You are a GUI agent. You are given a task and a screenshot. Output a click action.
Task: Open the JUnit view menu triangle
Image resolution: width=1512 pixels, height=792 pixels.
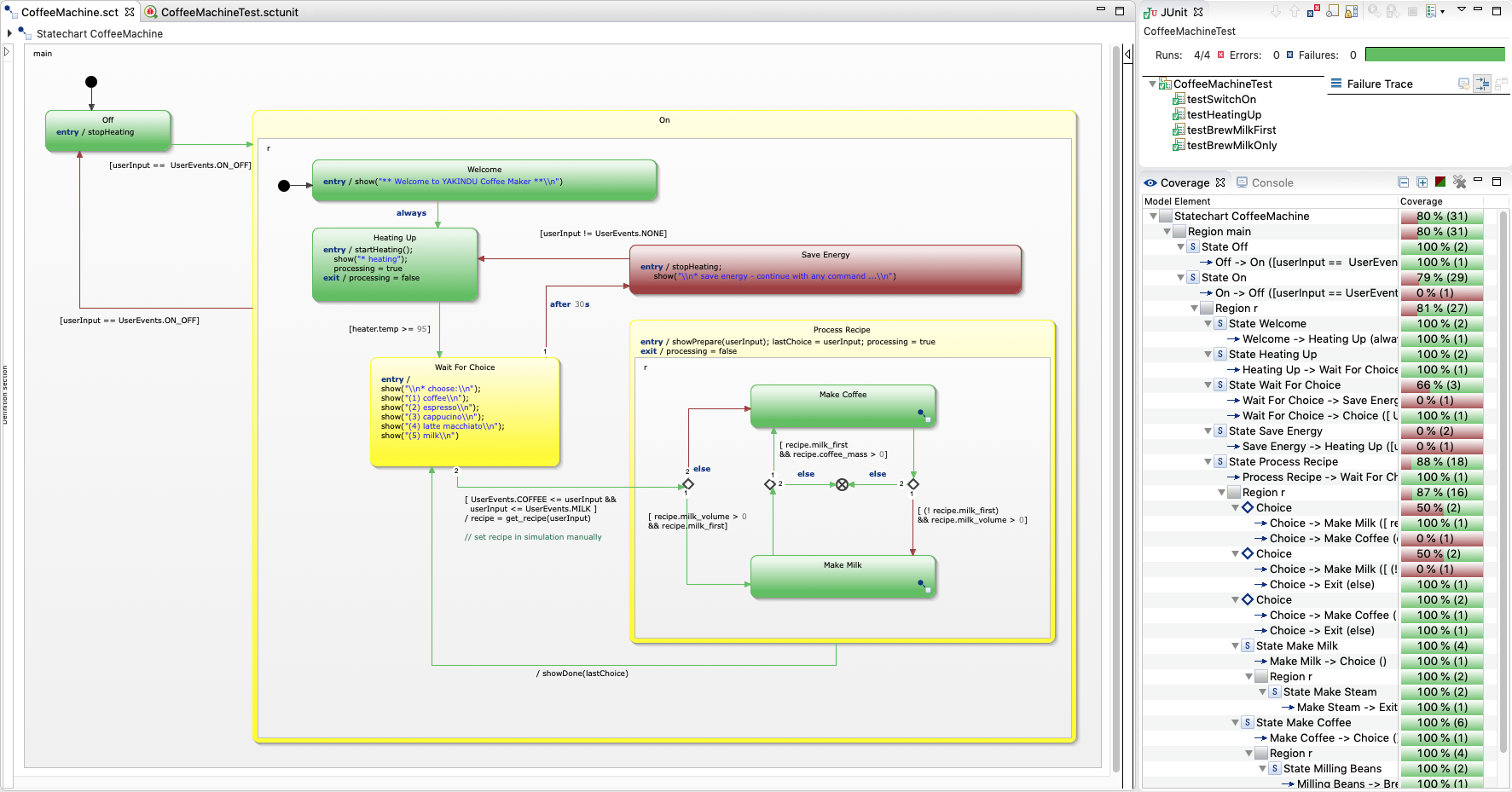tap(1461, 10)
